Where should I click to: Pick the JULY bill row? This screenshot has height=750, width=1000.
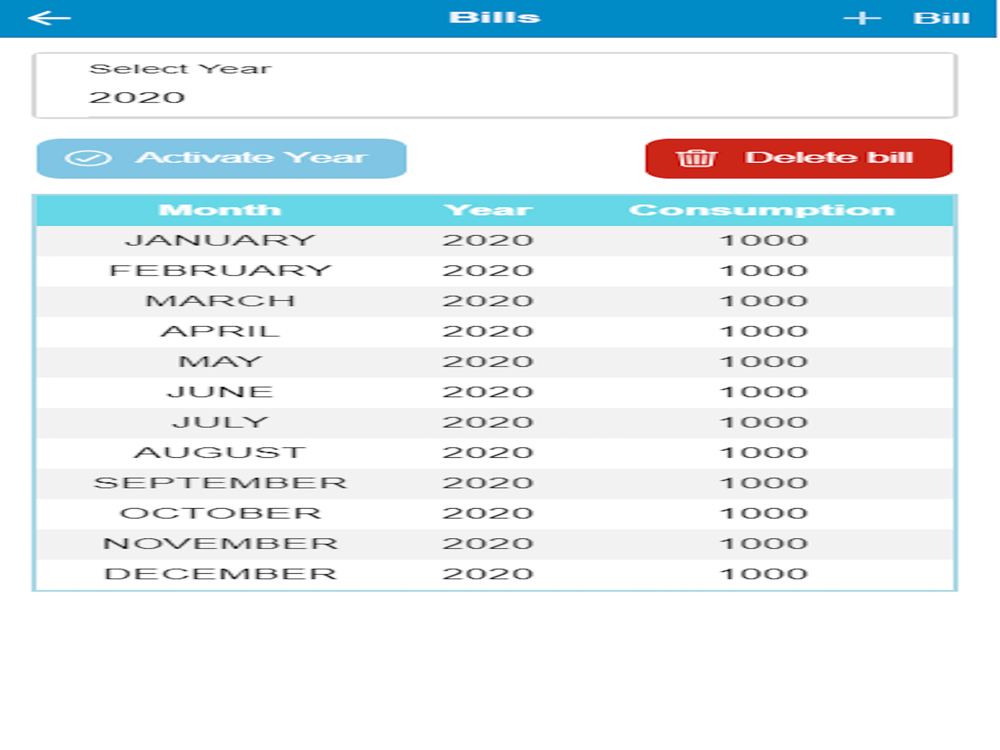(x=495, y=422)
